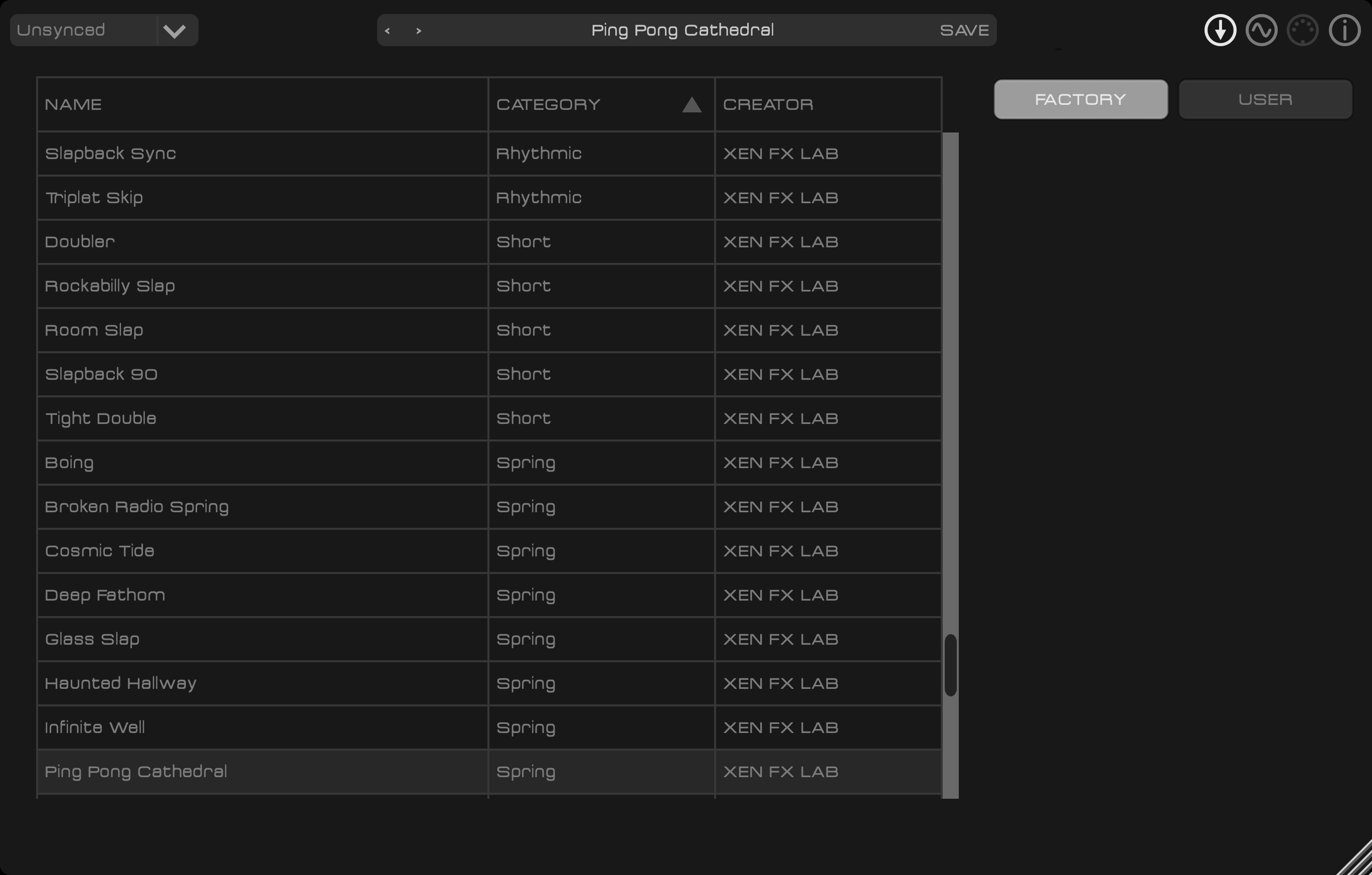Open the info icon
1372x875 pixels.
point(1344,30)
